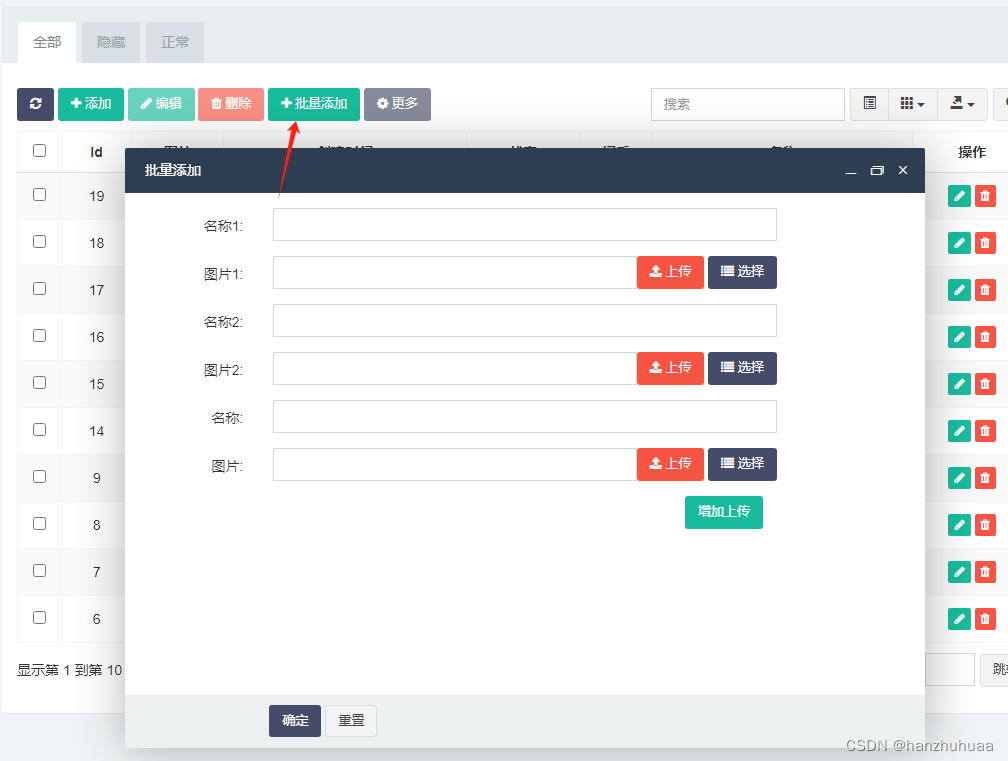1008x761 pixels.
Task: Click the delete trash icon for row 7
Action: [985, 571]
